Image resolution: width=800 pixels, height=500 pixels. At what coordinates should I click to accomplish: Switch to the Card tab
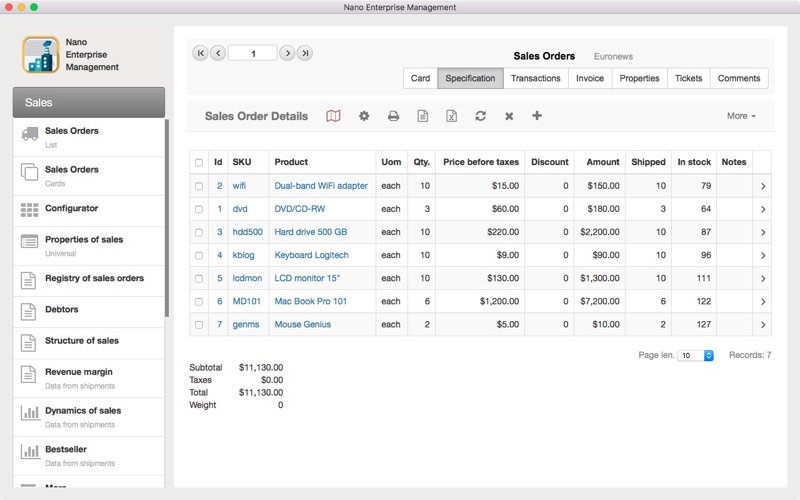point(420,78)
